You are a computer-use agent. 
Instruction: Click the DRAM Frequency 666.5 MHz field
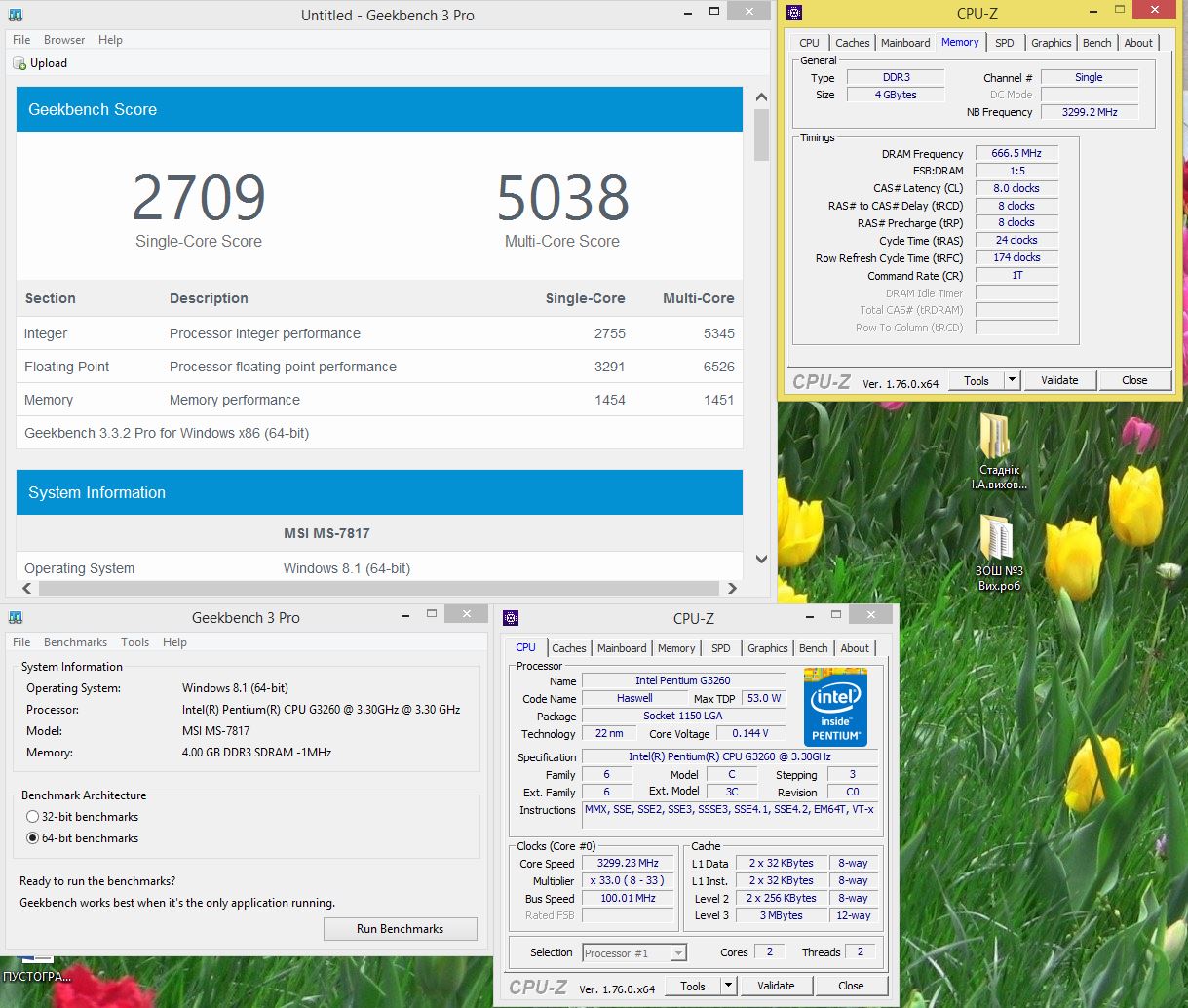[1016, 154]
